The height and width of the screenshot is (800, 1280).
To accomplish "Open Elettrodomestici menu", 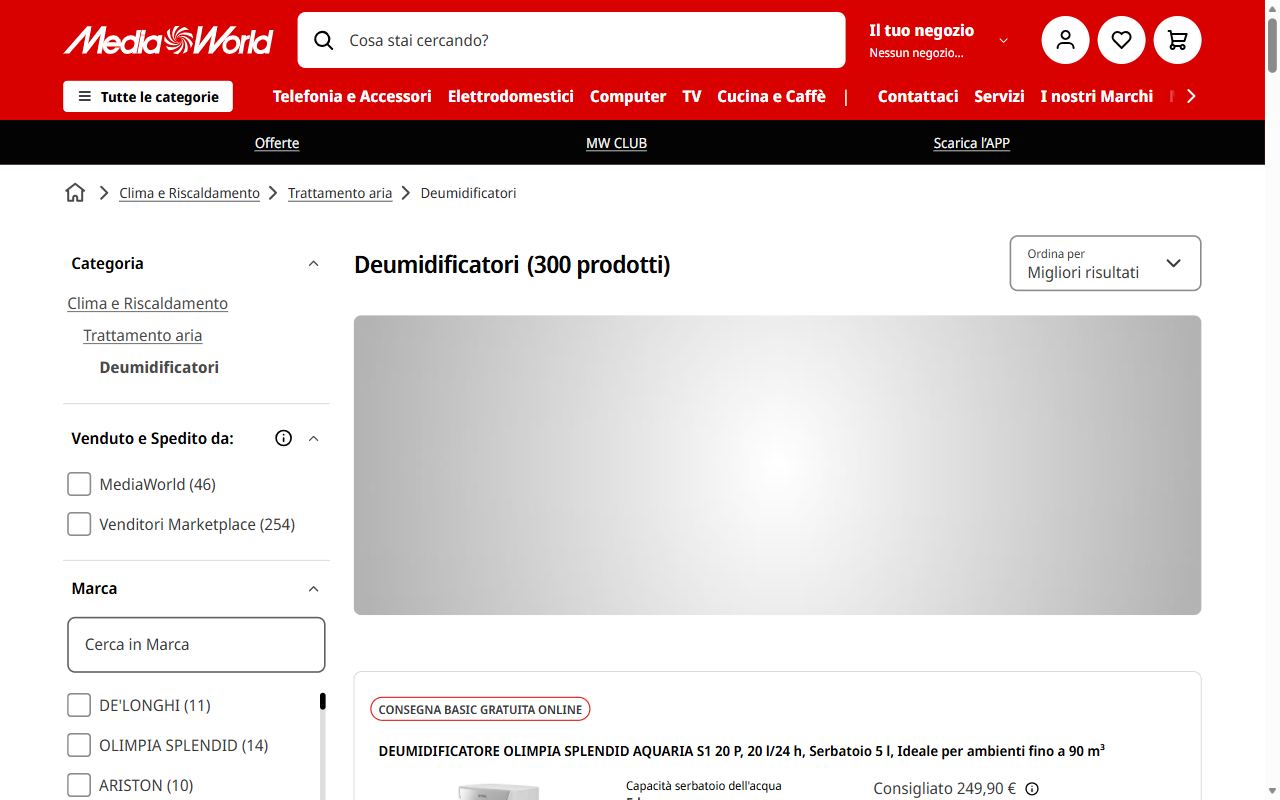I will tap(511, 96).
